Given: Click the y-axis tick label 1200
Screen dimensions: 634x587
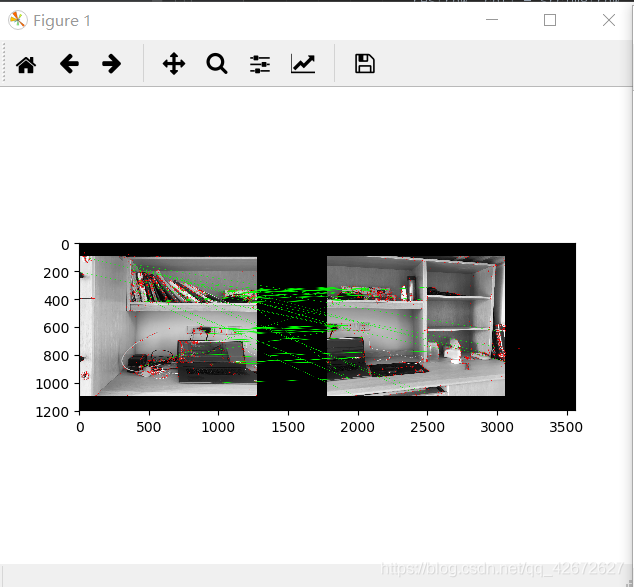Looking at the screenshot, I should [x=52, y=412].
